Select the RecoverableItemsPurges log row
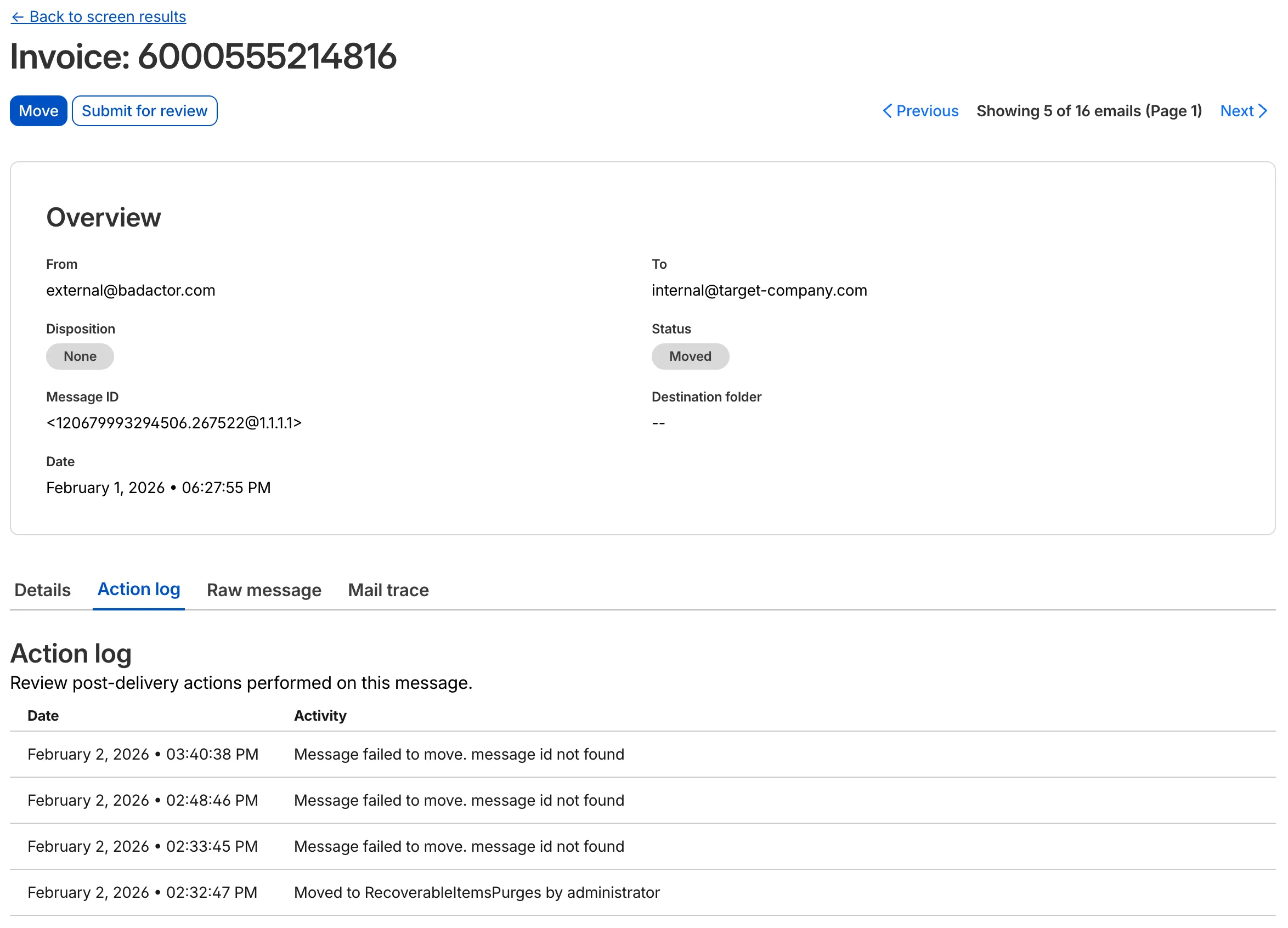 point(476,892)
